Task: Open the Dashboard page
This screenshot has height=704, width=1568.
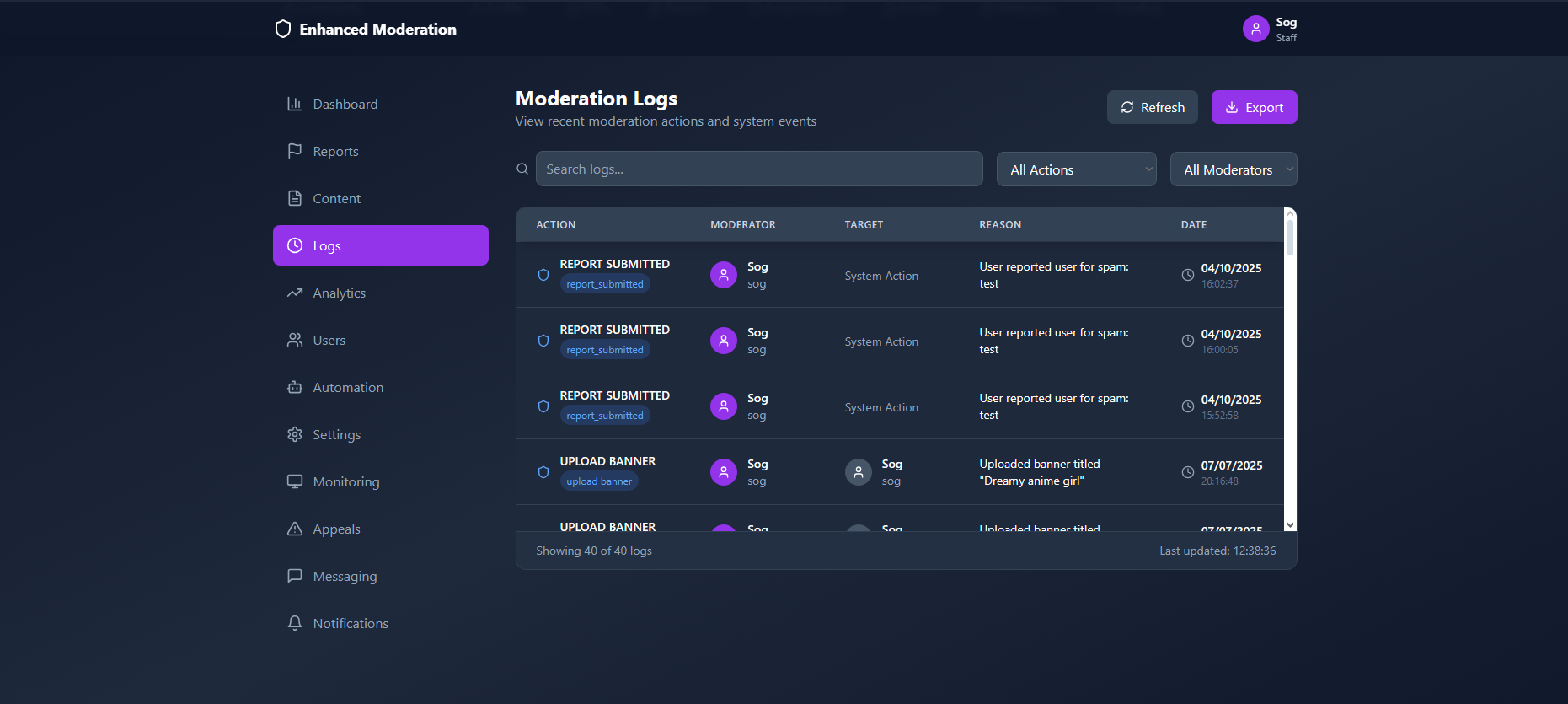Action: (x=381, y=104)
